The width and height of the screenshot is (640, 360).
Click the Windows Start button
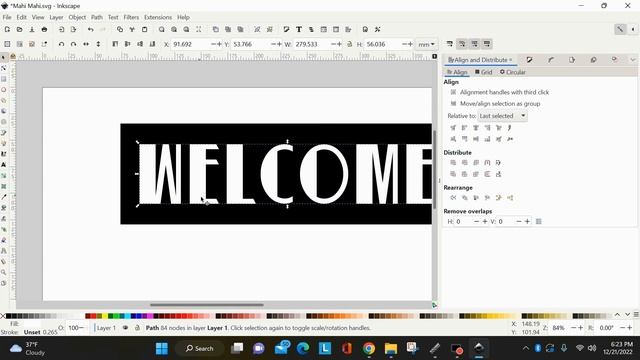click(162, 348)
